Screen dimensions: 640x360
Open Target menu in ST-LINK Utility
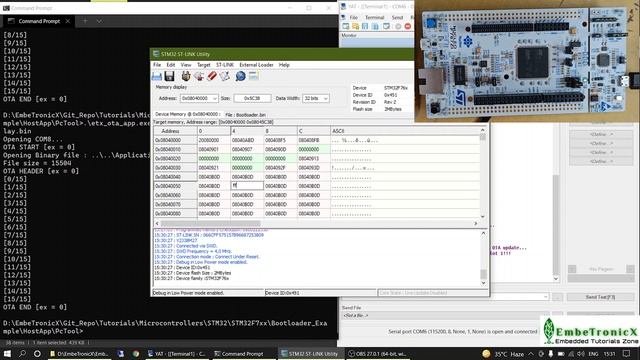click(204, 65)
